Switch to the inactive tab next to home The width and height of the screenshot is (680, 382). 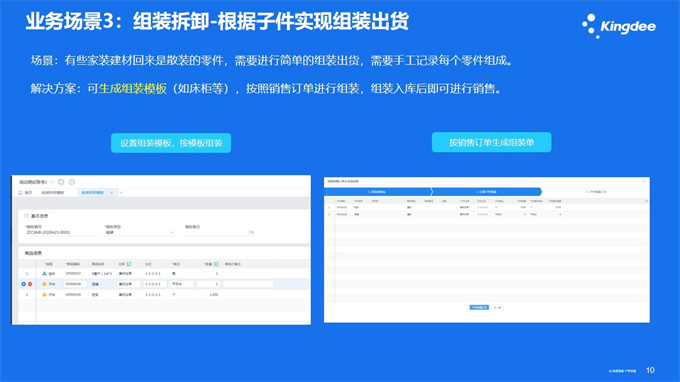53,193
